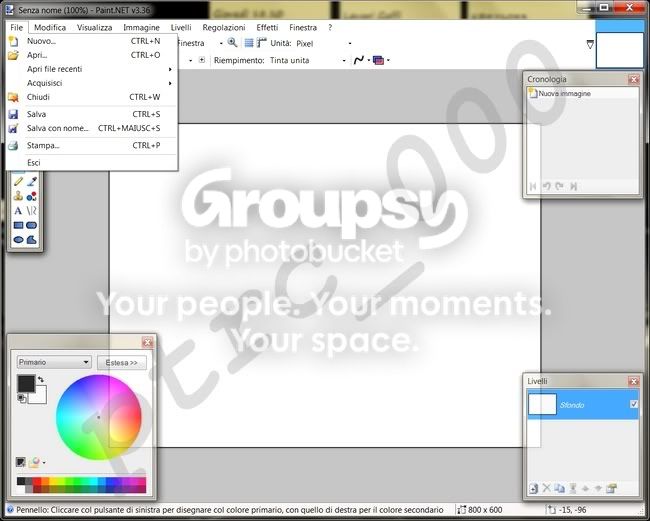650x521 pixels.
Task: Close the colors panel
Action: click(x=147, y=342)
